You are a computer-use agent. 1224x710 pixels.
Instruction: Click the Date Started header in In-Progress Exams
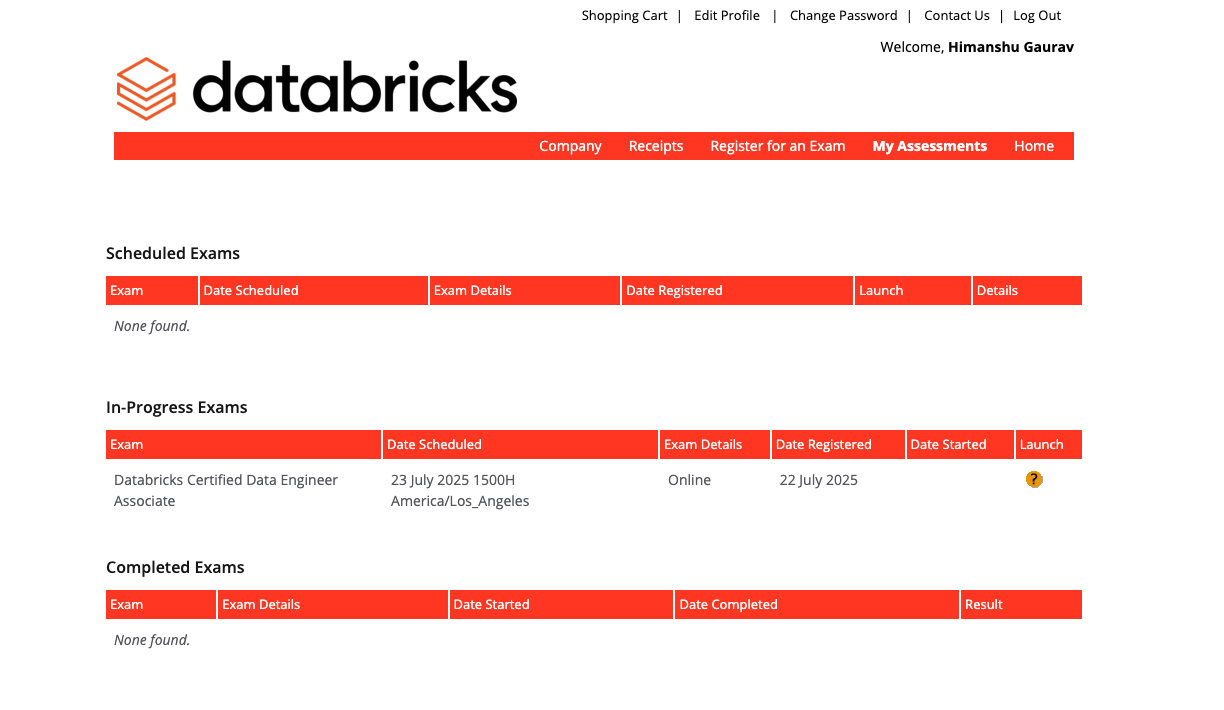(x=948, y=445)
